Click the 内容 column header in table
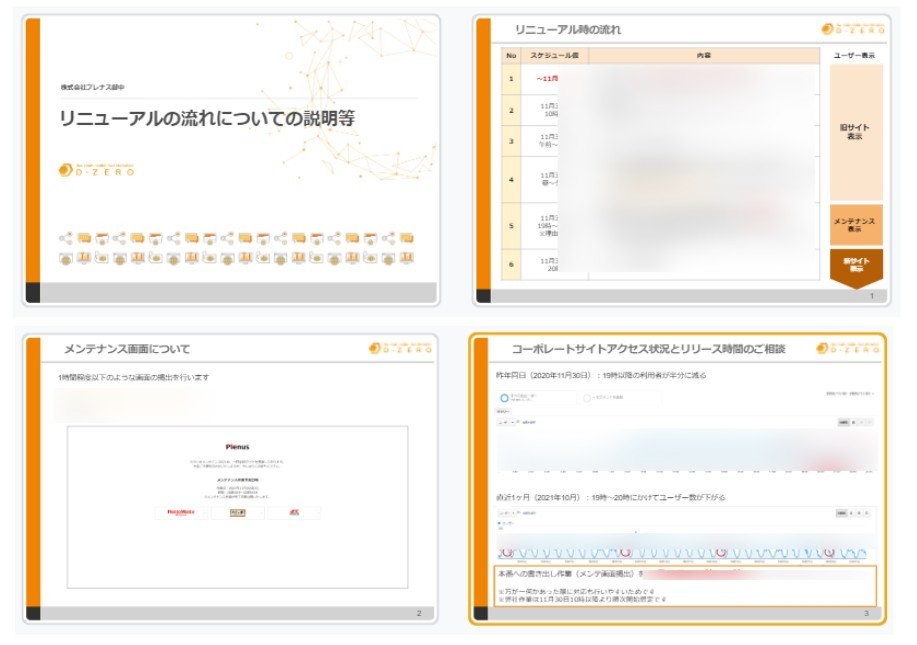Screen dimensions: 917x645 [703, 55]
